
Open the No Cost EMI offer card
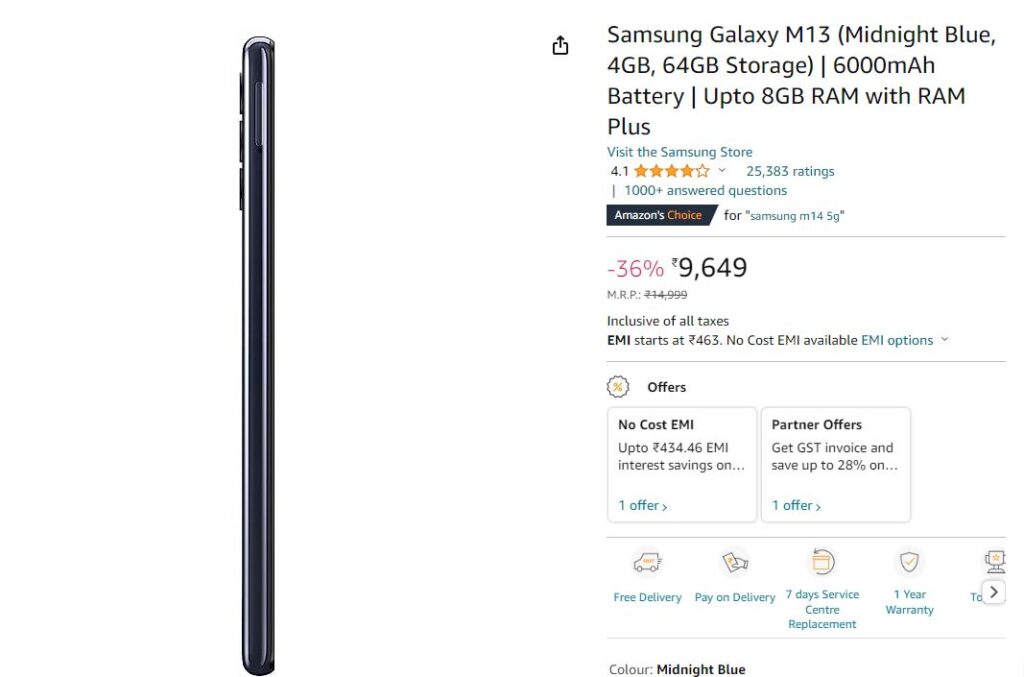point(682,464)
